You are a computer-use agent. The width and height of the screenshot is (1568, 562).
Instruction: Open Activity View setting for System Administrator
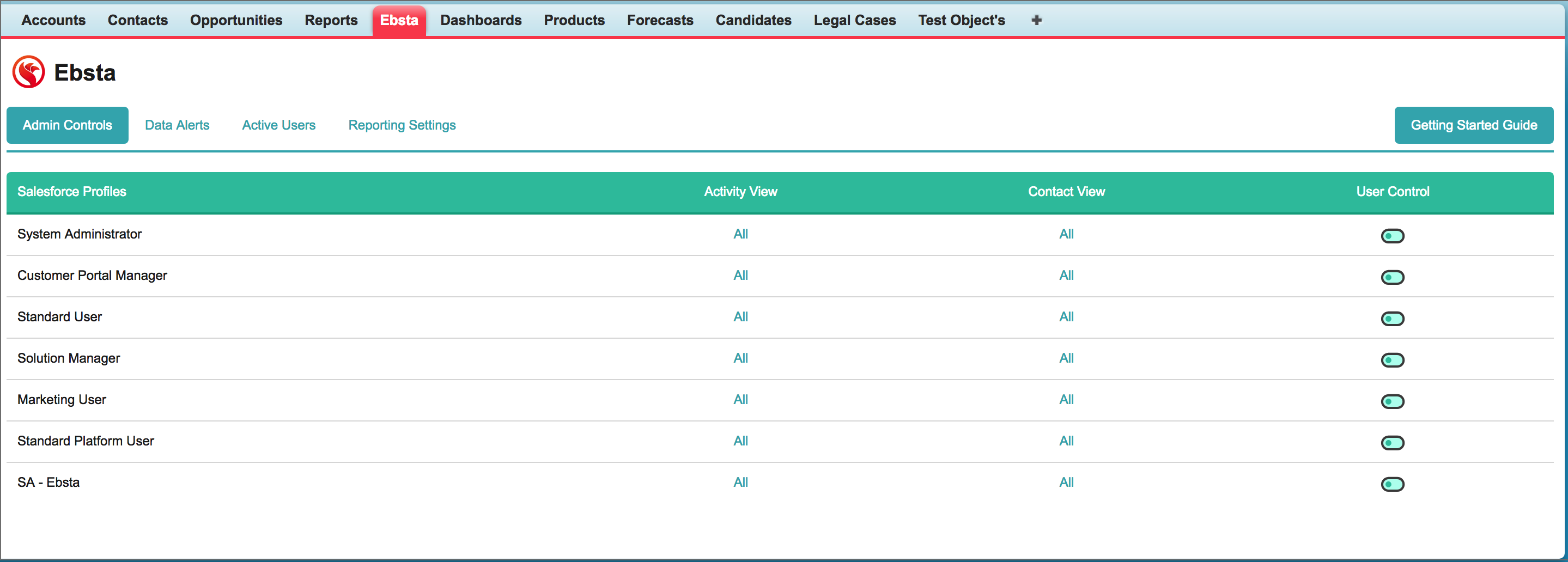[x=740, y=234]
